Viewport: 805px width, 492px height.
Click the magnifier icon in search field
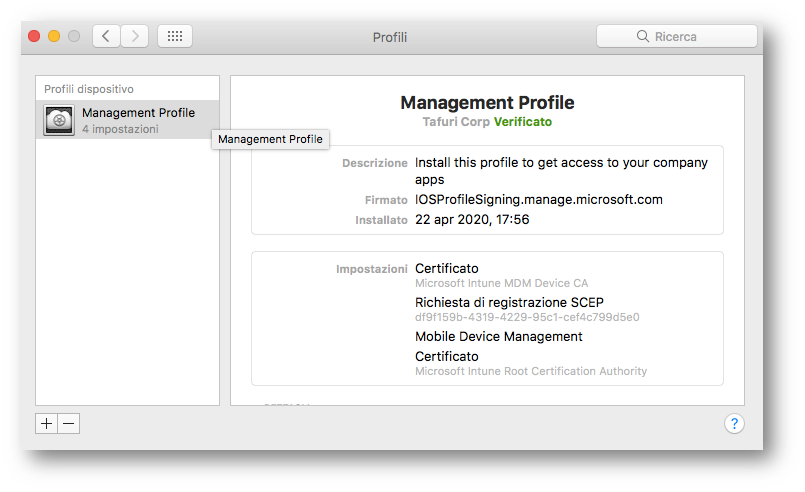[643, 36]
